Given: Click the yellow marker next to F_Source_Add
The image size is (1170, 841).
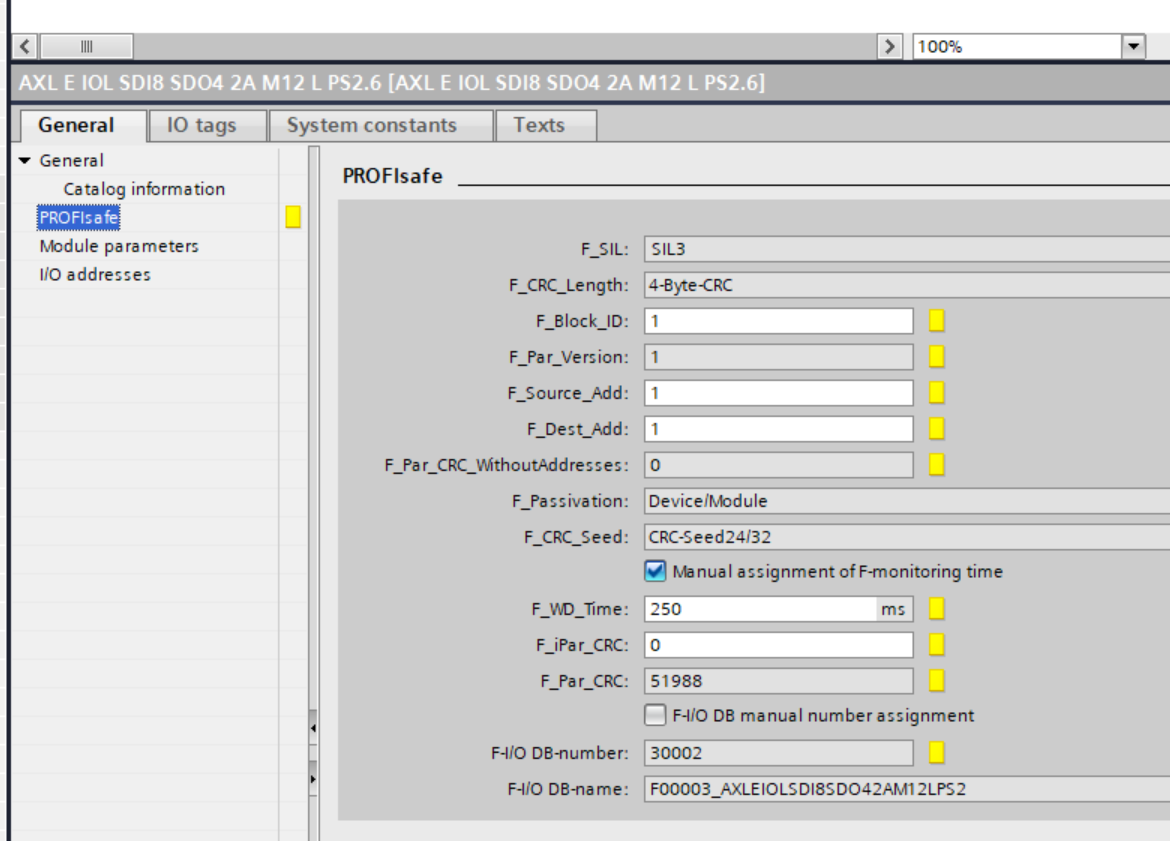Looking at the screenshot, I should [x=936, y=393].
